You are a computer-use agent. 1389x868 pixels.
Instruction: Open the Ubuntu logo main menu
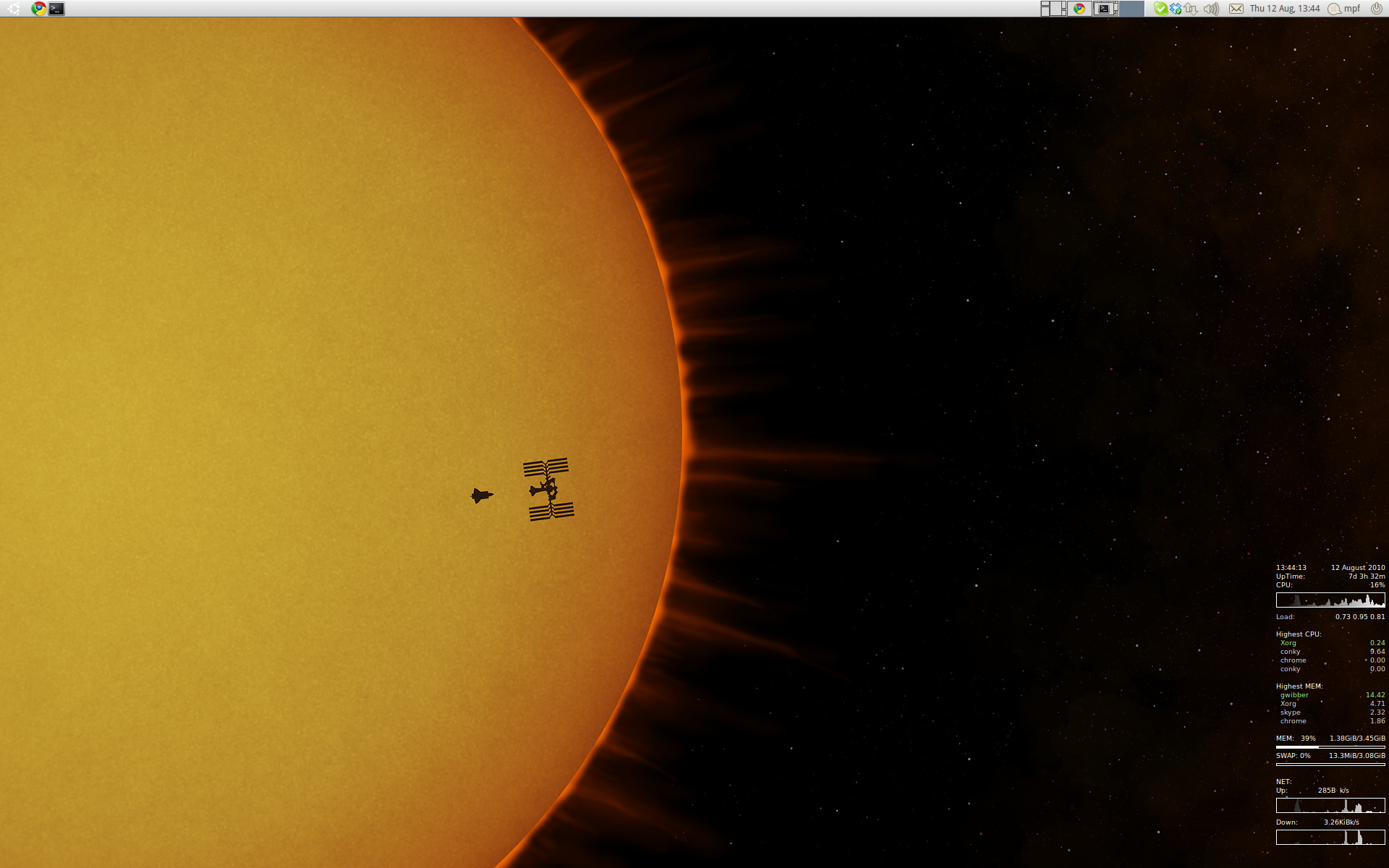coord(14,9)
